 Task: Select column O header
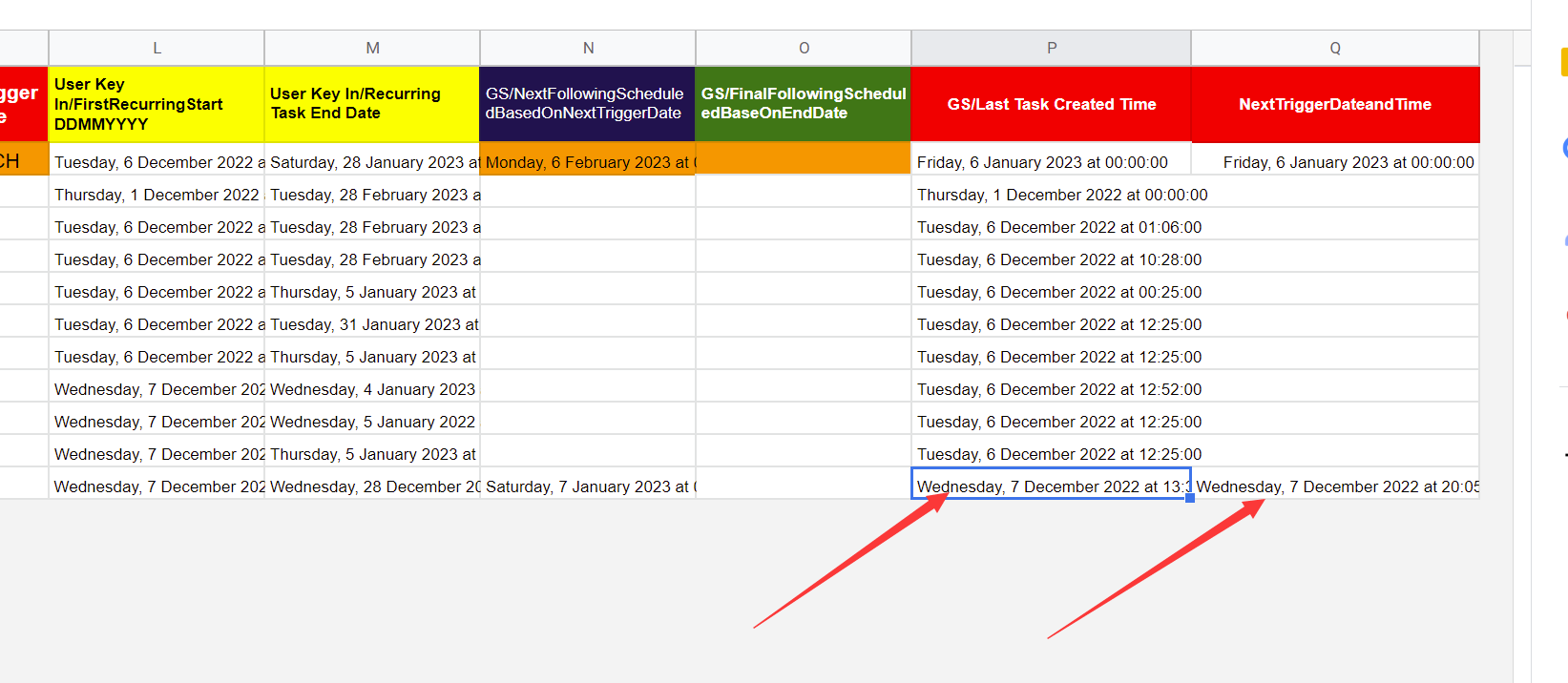pos(804,48)
